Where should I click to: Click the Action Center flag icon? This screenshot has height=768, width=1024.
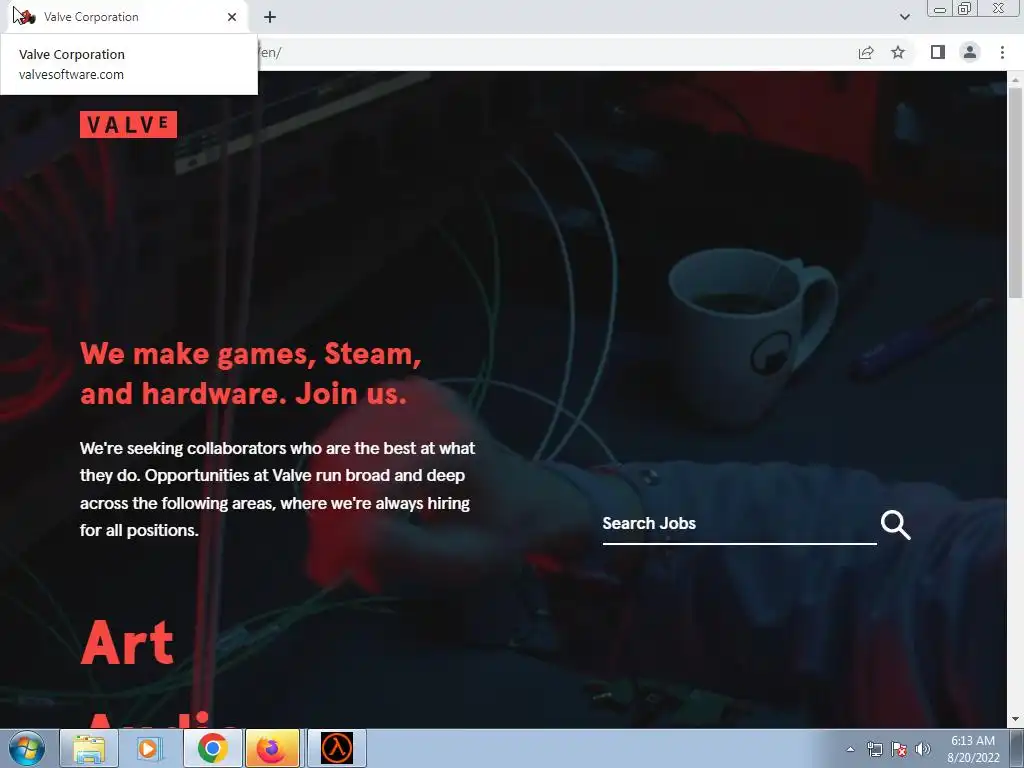coord(899,749)
